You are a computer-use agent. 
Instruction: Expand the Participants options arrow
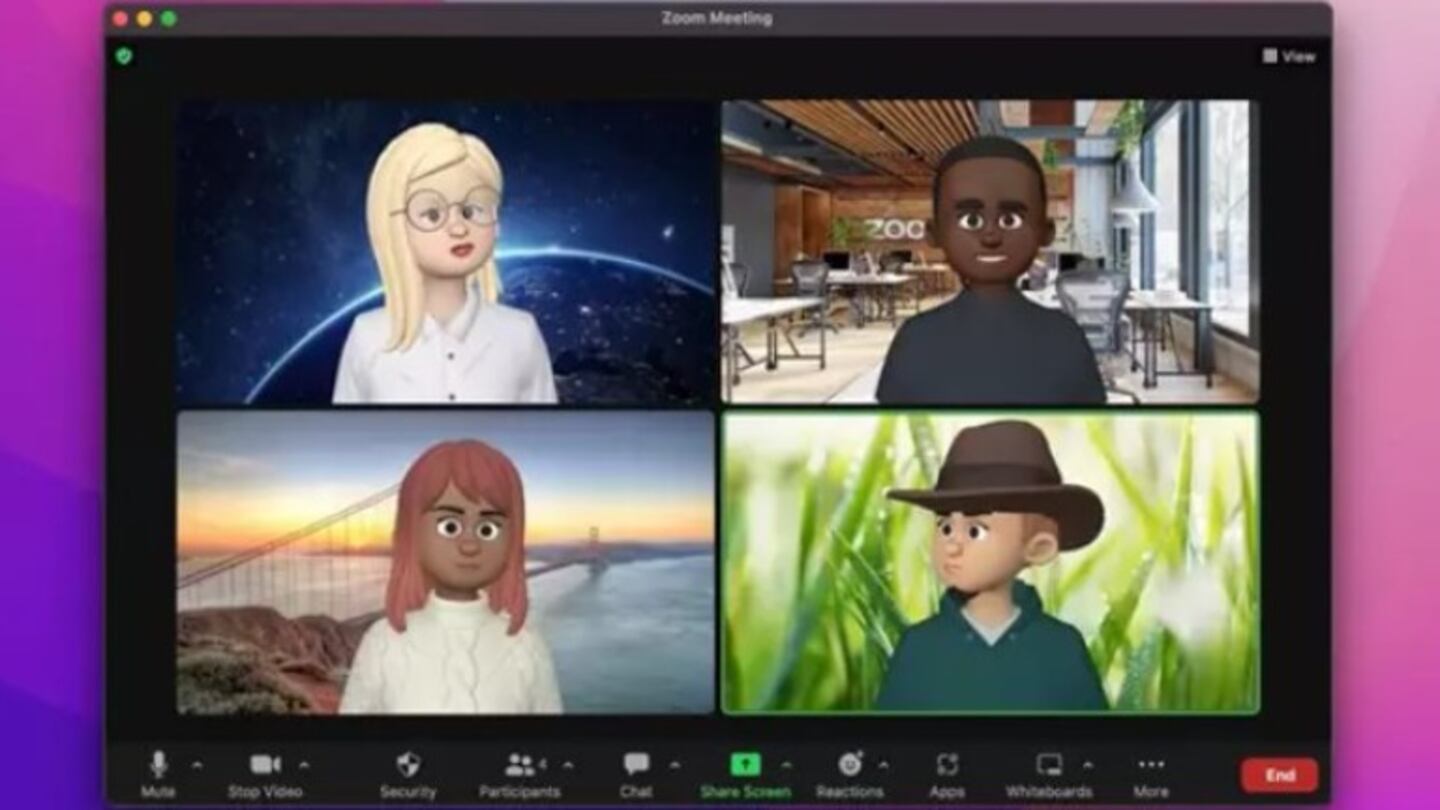568,765
